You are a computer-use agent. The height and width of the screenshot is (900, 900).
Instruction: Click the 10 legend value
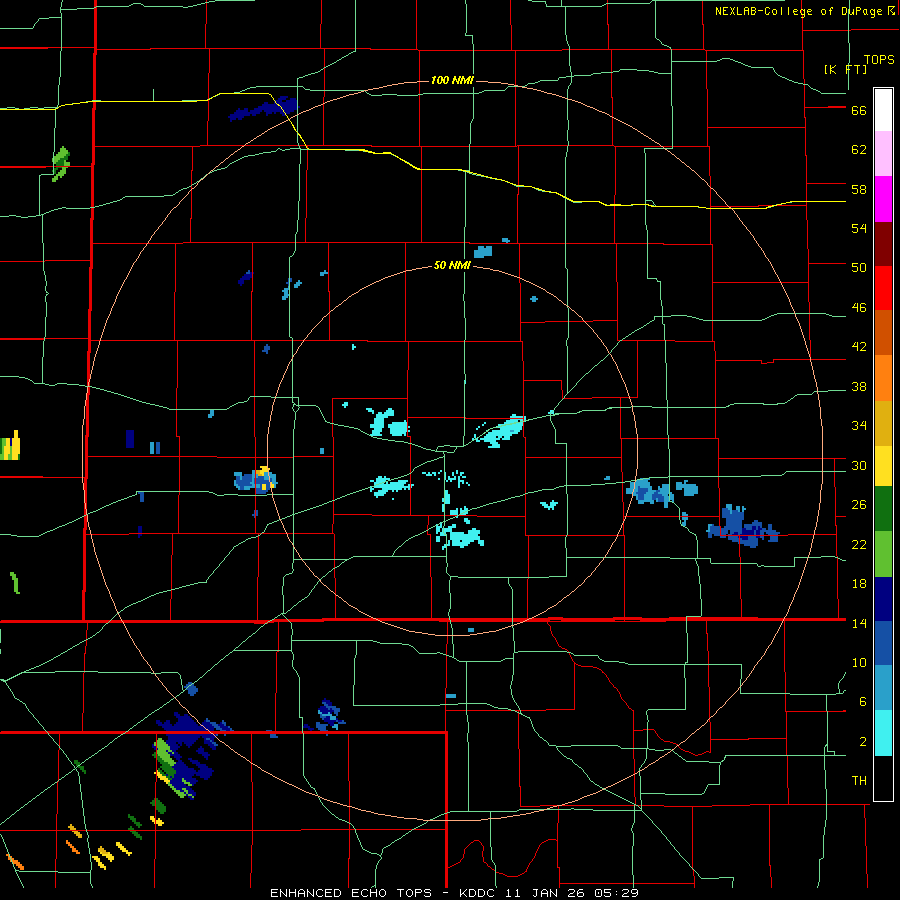coord(859,663)
